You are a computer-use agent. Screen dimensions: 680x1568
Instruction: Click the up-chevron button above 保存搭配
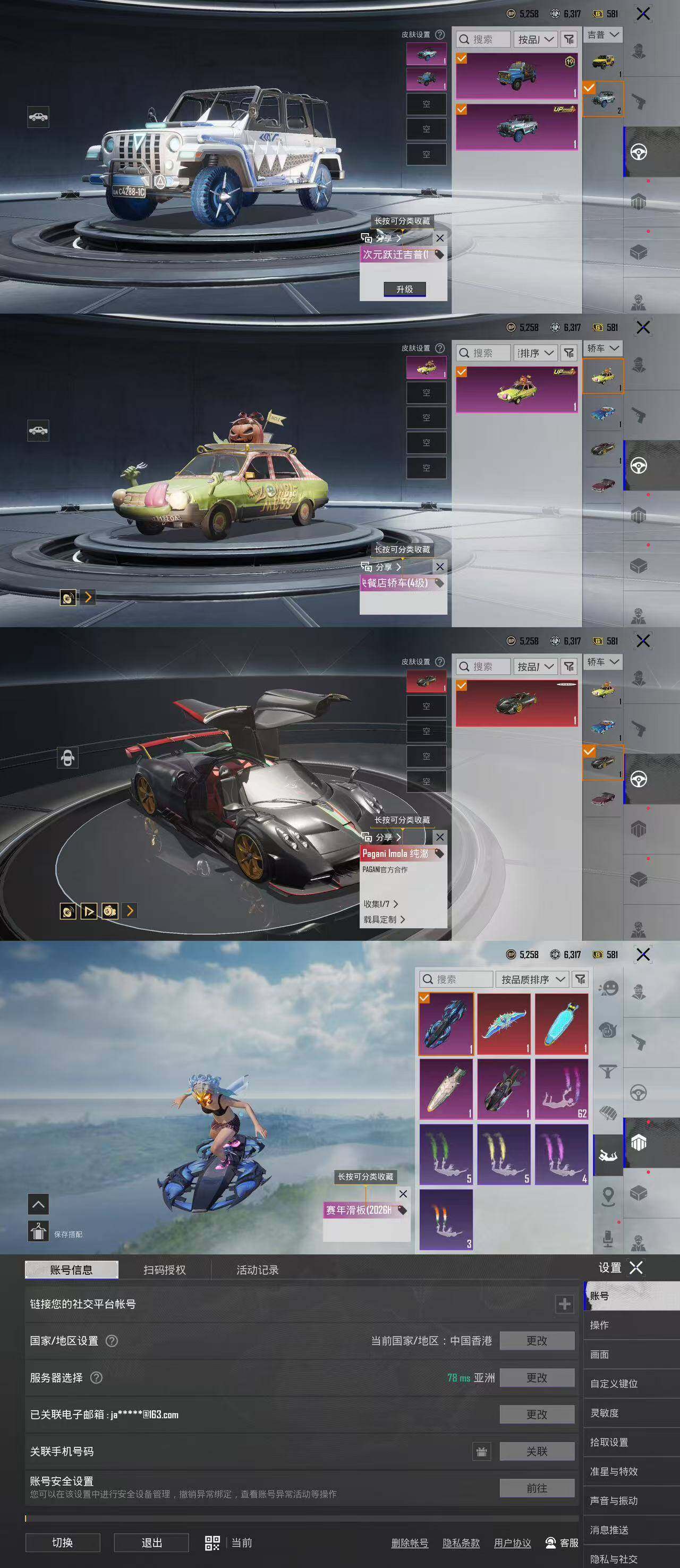coord(38,1204)
